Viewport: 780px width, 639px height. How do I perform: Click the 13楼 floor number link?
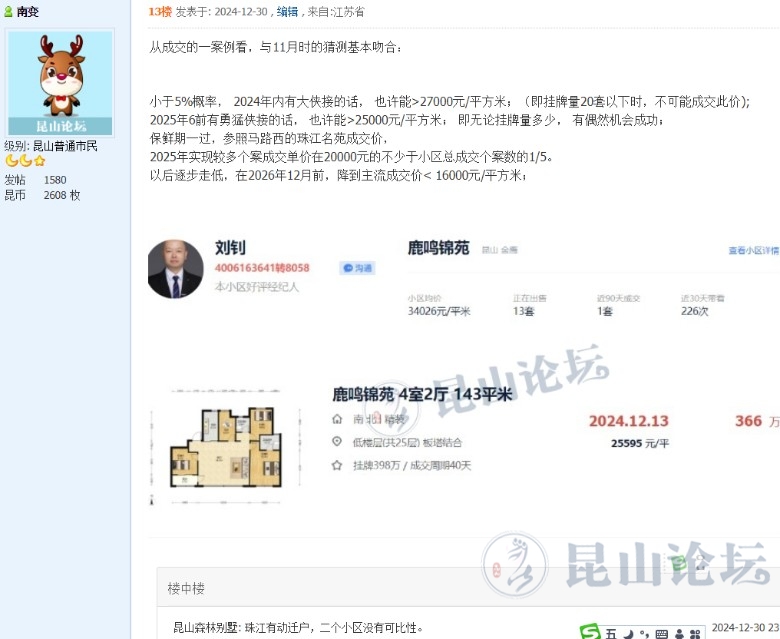point(159,11)
